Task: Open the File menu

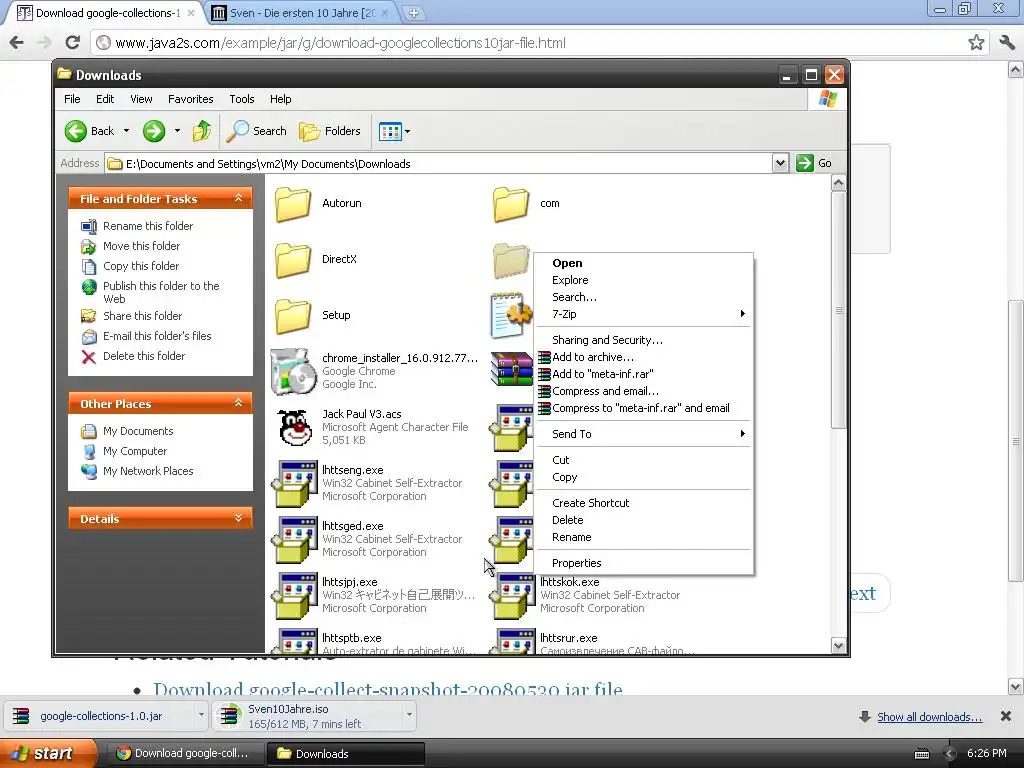Action: 72,99
